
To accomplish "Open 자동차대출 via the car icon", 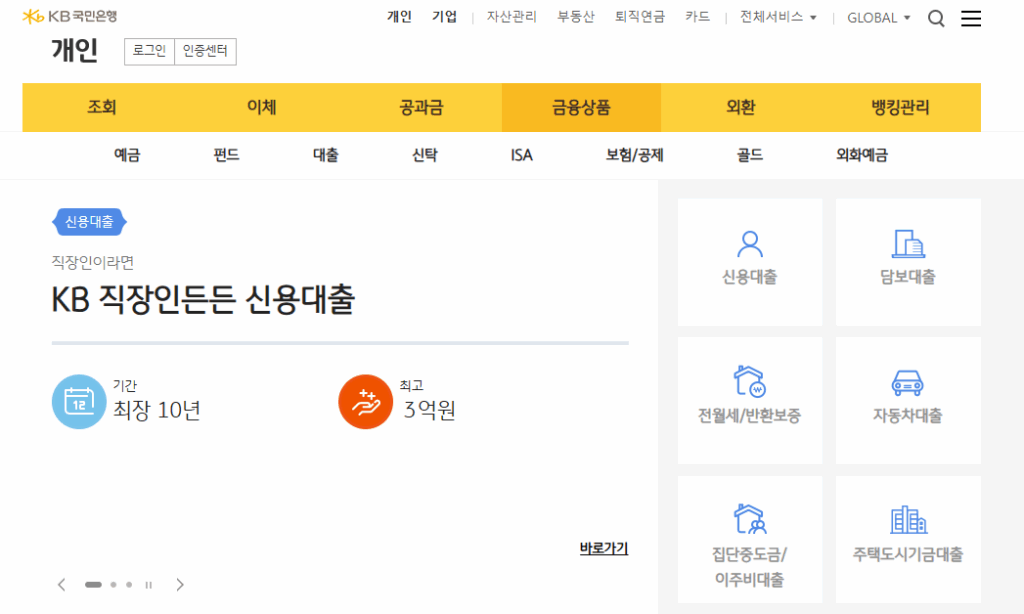I will [x=907, y=399].
